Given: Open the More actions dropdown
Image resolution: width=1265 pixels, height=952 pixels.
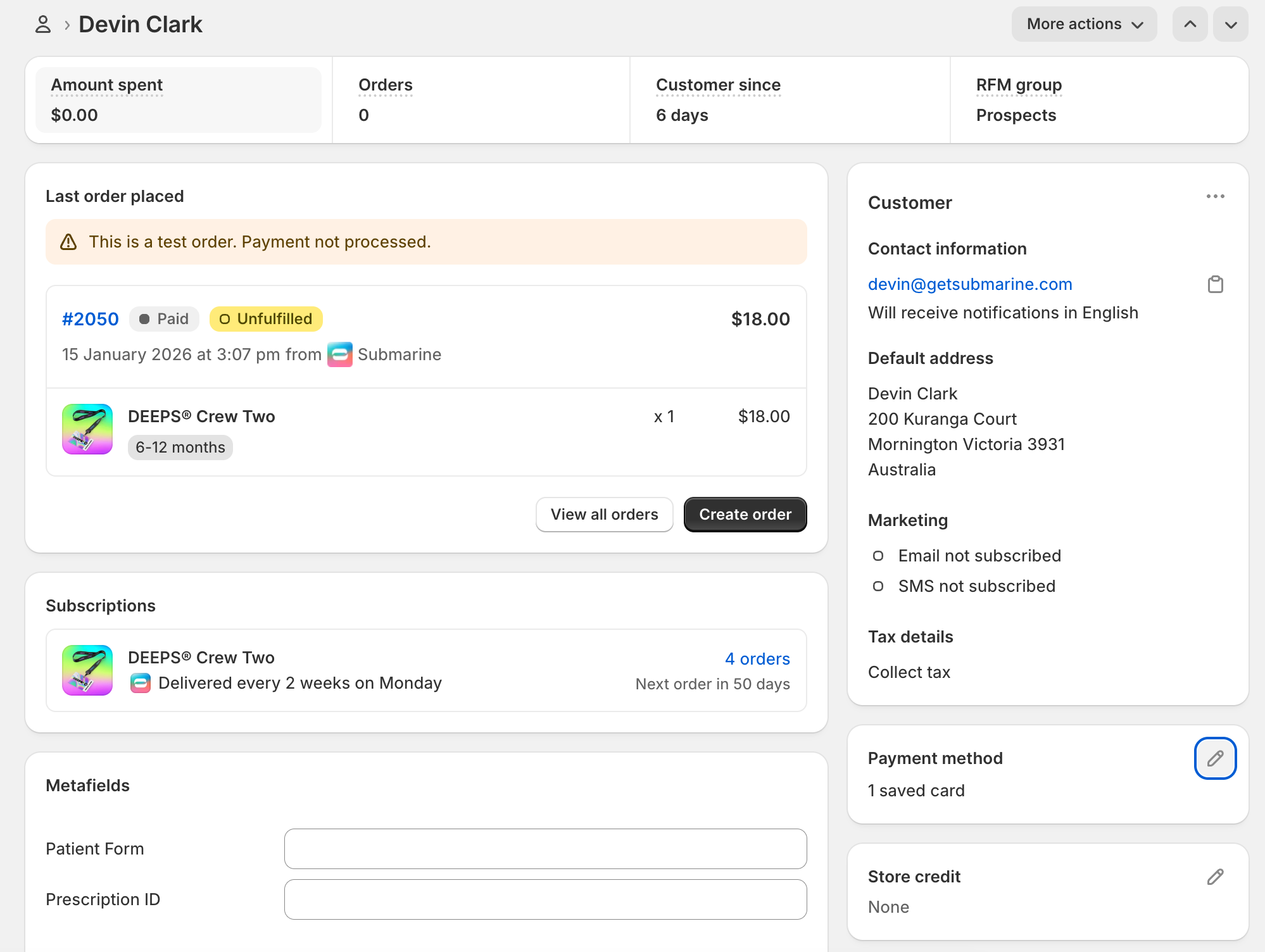Looking at the screenshot, I should 1084,24.
